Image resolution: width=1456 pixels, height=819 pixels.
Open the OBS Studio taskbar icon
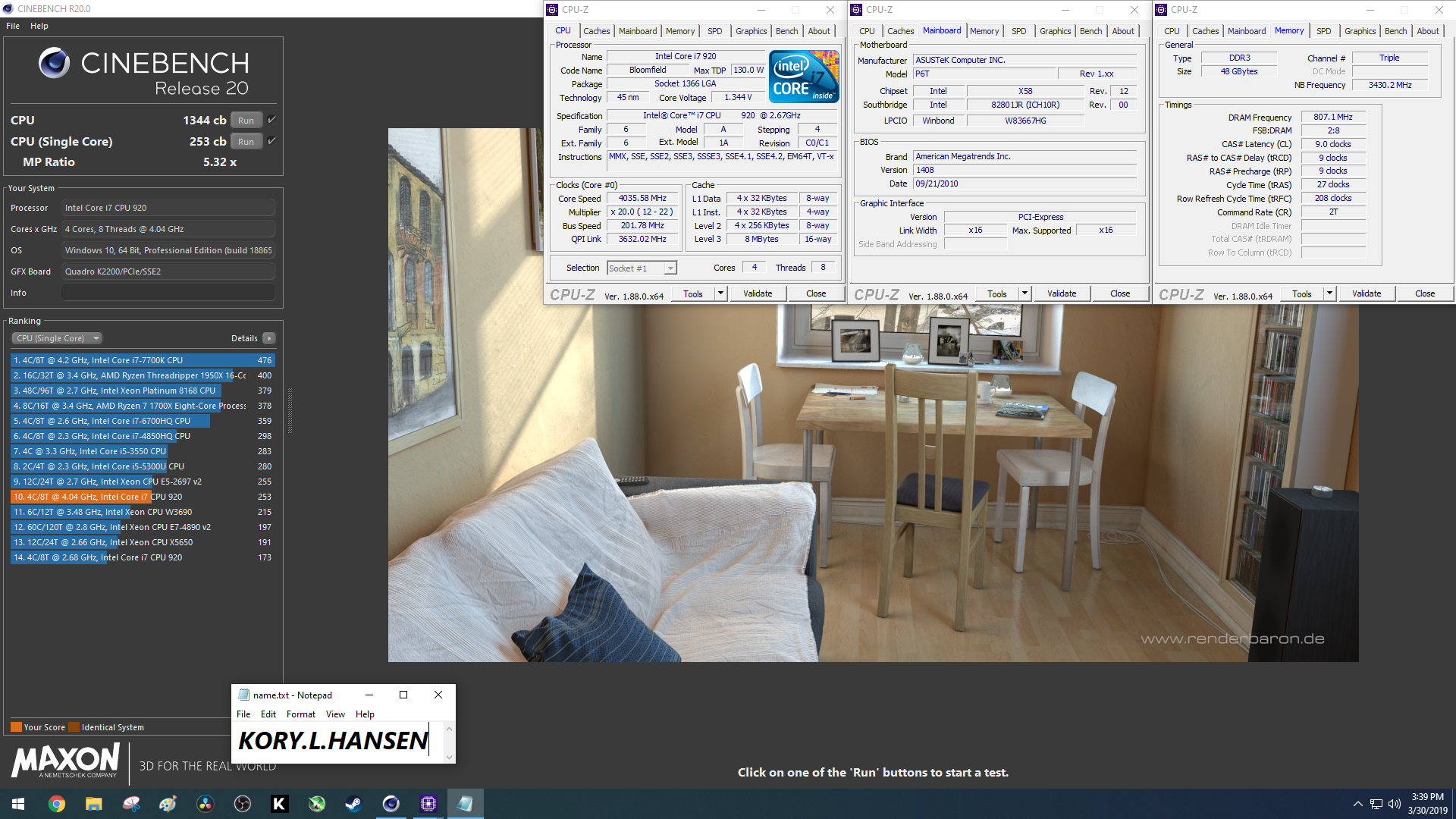(243, 804)
